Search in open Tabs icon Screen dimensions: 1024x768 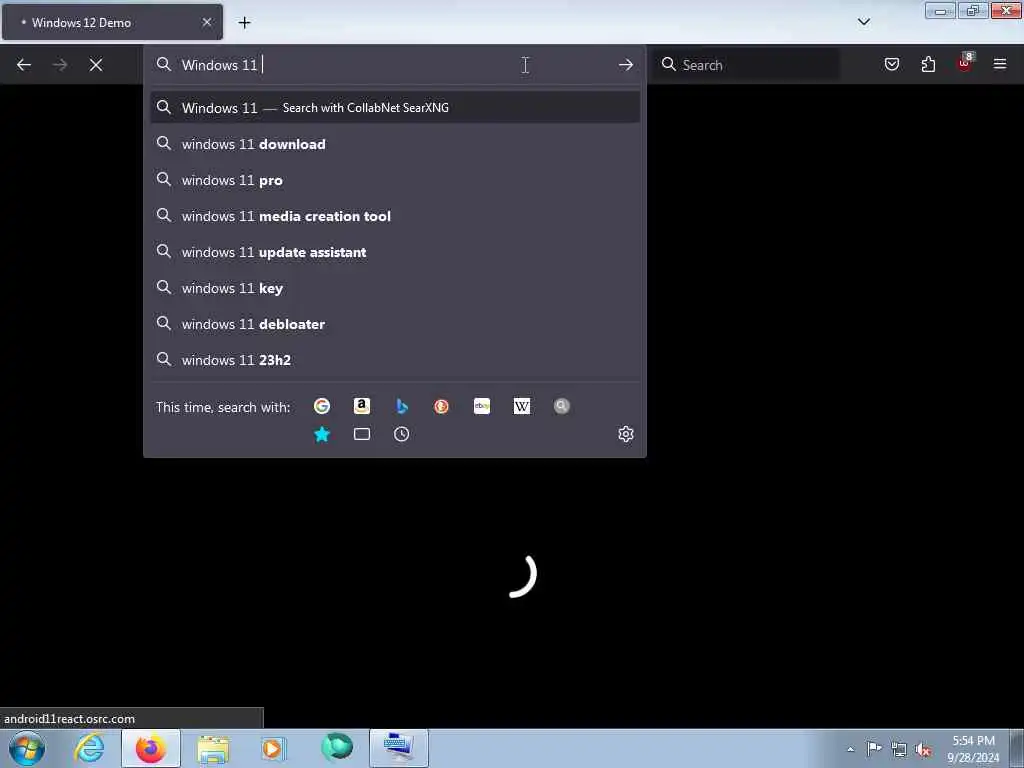[x=362, y=434]
